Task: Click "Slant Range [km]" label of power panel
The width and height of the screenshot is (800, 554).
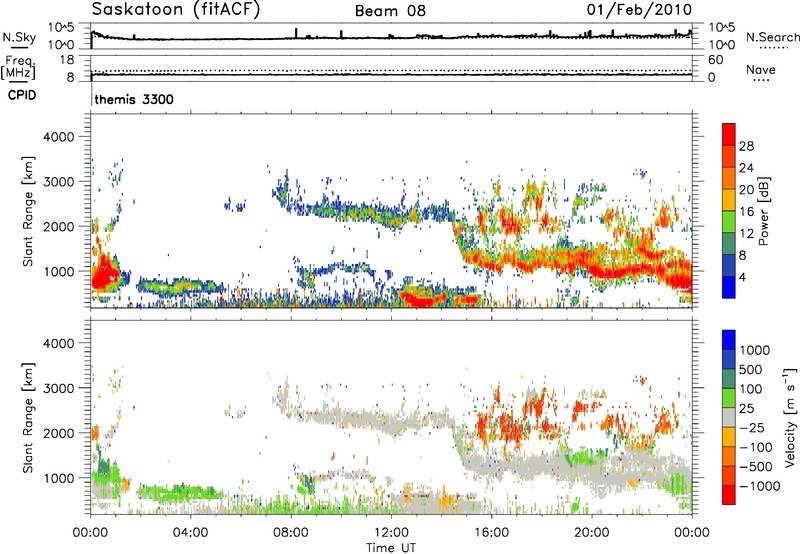Action: [28, 211]
